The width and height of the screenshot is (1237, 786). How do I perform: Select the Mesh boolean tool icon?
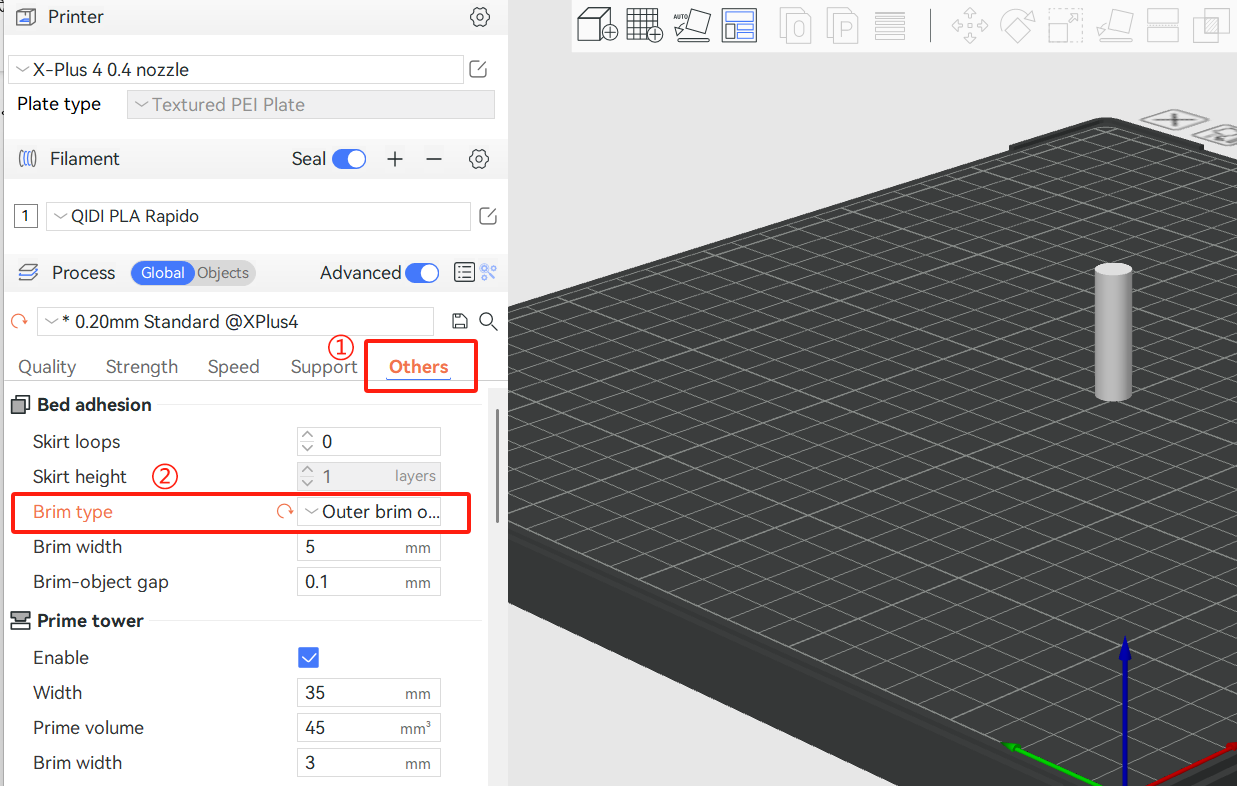click(1212, 25)
